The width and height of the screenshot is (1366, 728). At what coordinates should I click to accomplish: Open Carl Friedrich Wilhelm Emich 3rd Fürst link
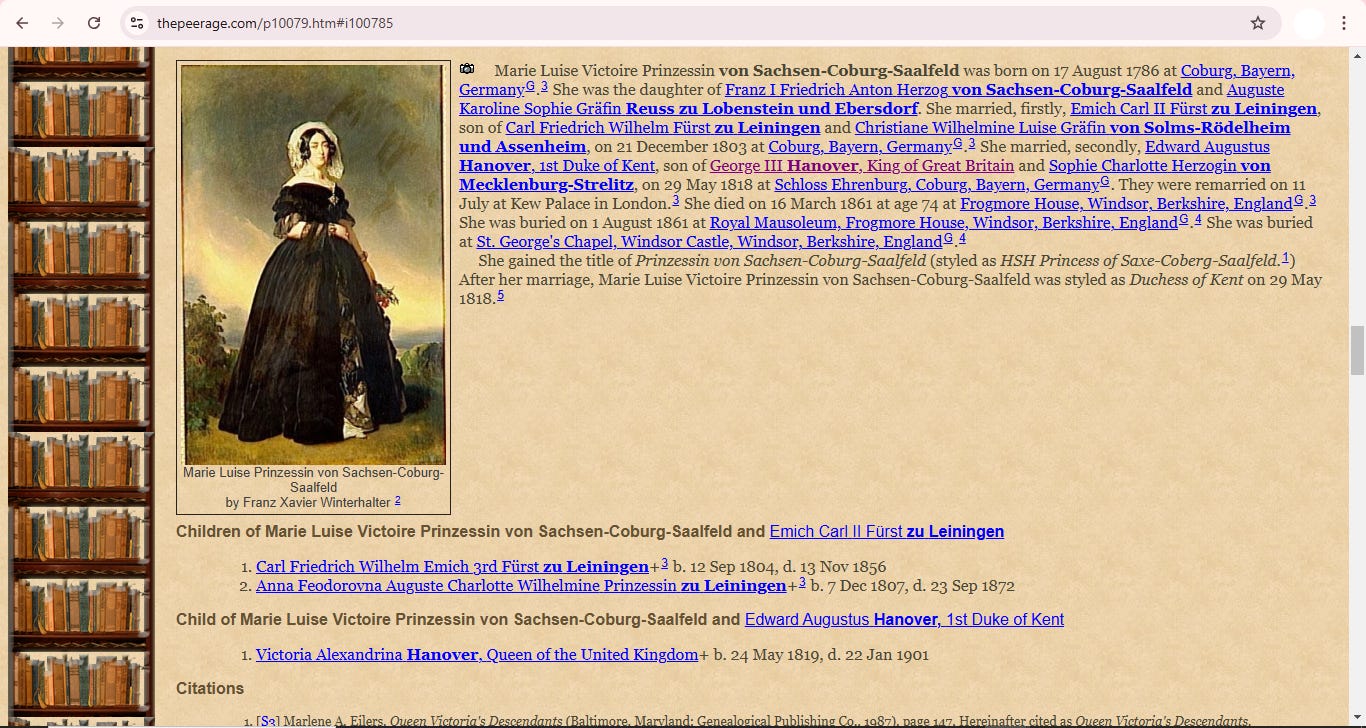[x=452, y=566]
